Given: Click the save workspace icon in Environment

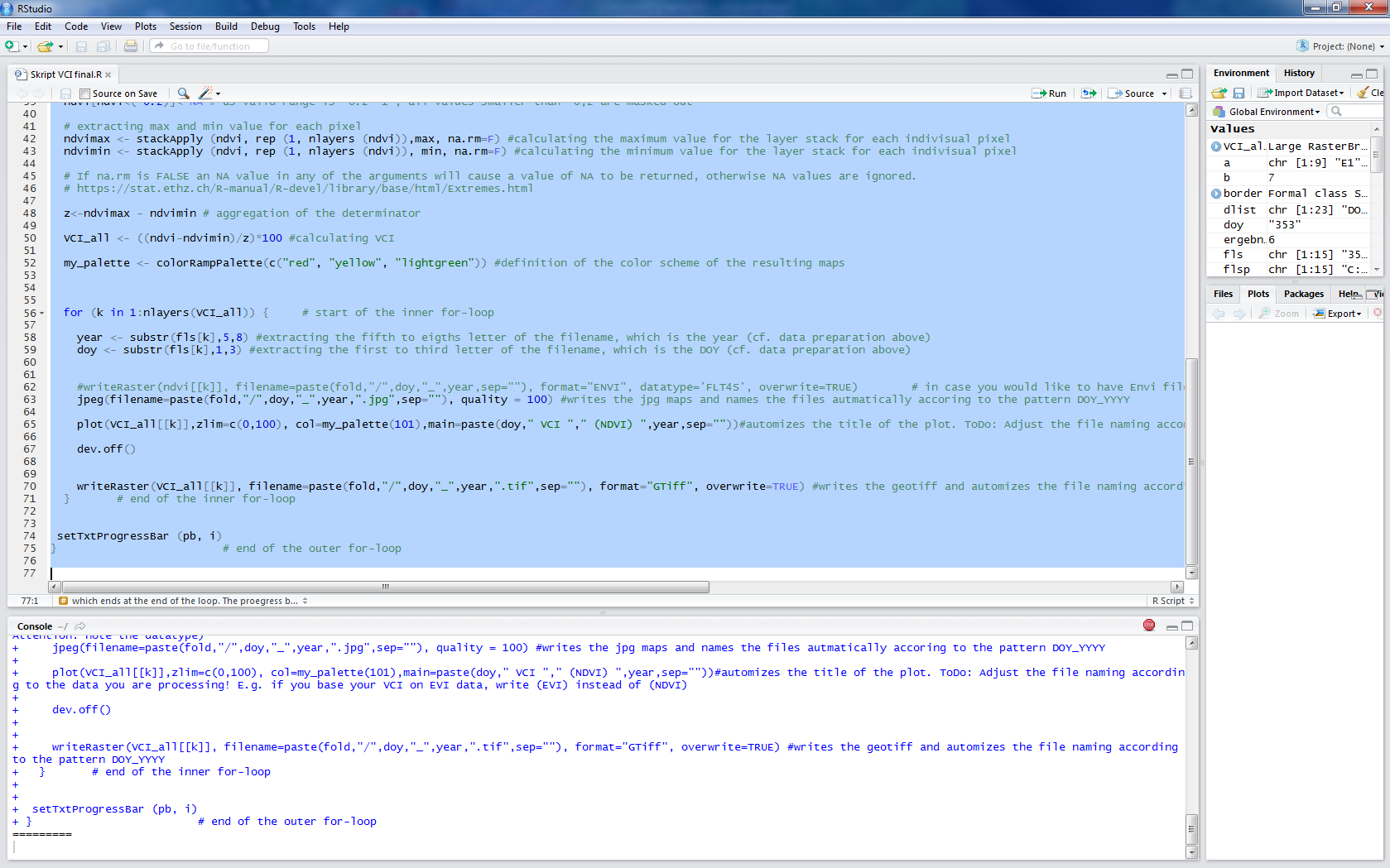Looking at the screenshot, I should (x=1238, y=93).
